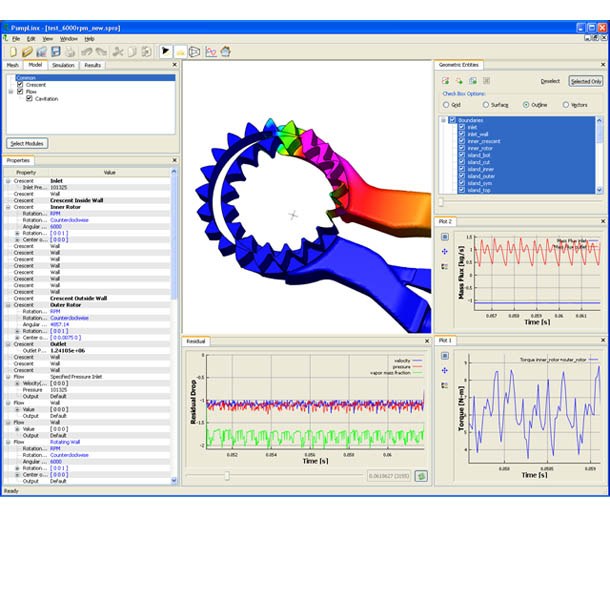Viewport: 610px width, 600px height.
Task: Click the yellow icon next to Run arrow
Action: pos(180,52)
